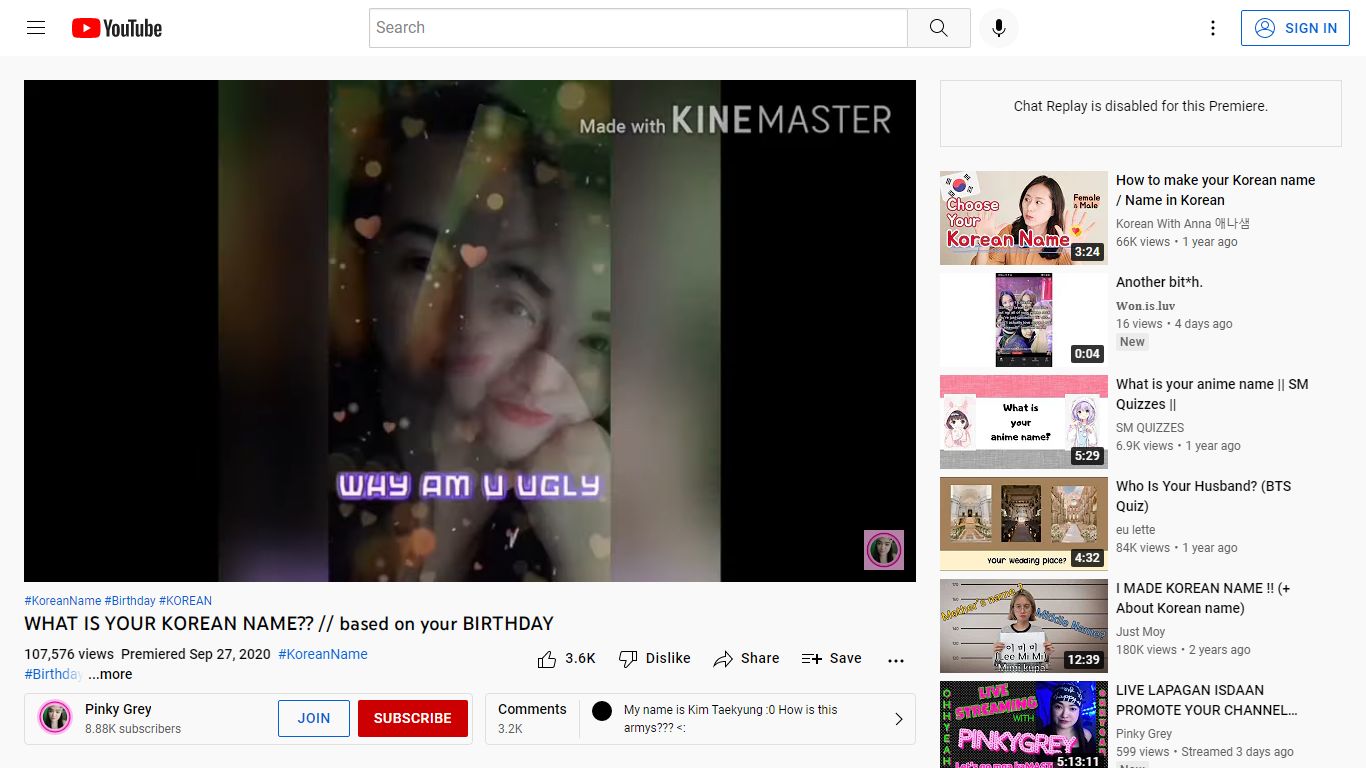This screenshot has height=768, width=1366.
Task: Click the channel watermark in video corner
Action: coord(884,550)
